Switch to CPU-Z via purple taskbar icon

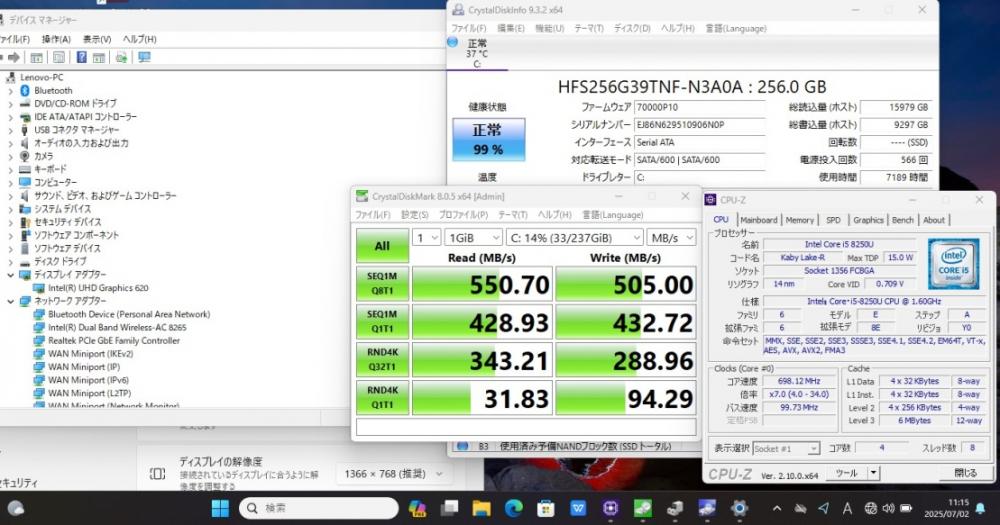point(610,508)
